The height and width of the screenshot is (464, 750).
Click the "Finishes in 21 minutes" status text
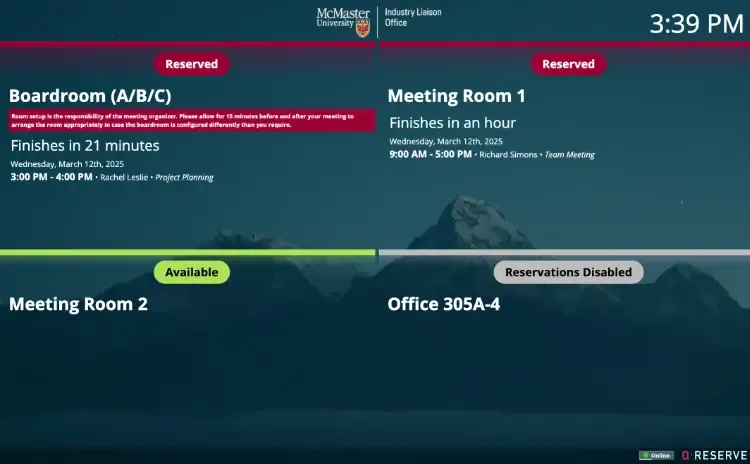(x=84, y=146)
